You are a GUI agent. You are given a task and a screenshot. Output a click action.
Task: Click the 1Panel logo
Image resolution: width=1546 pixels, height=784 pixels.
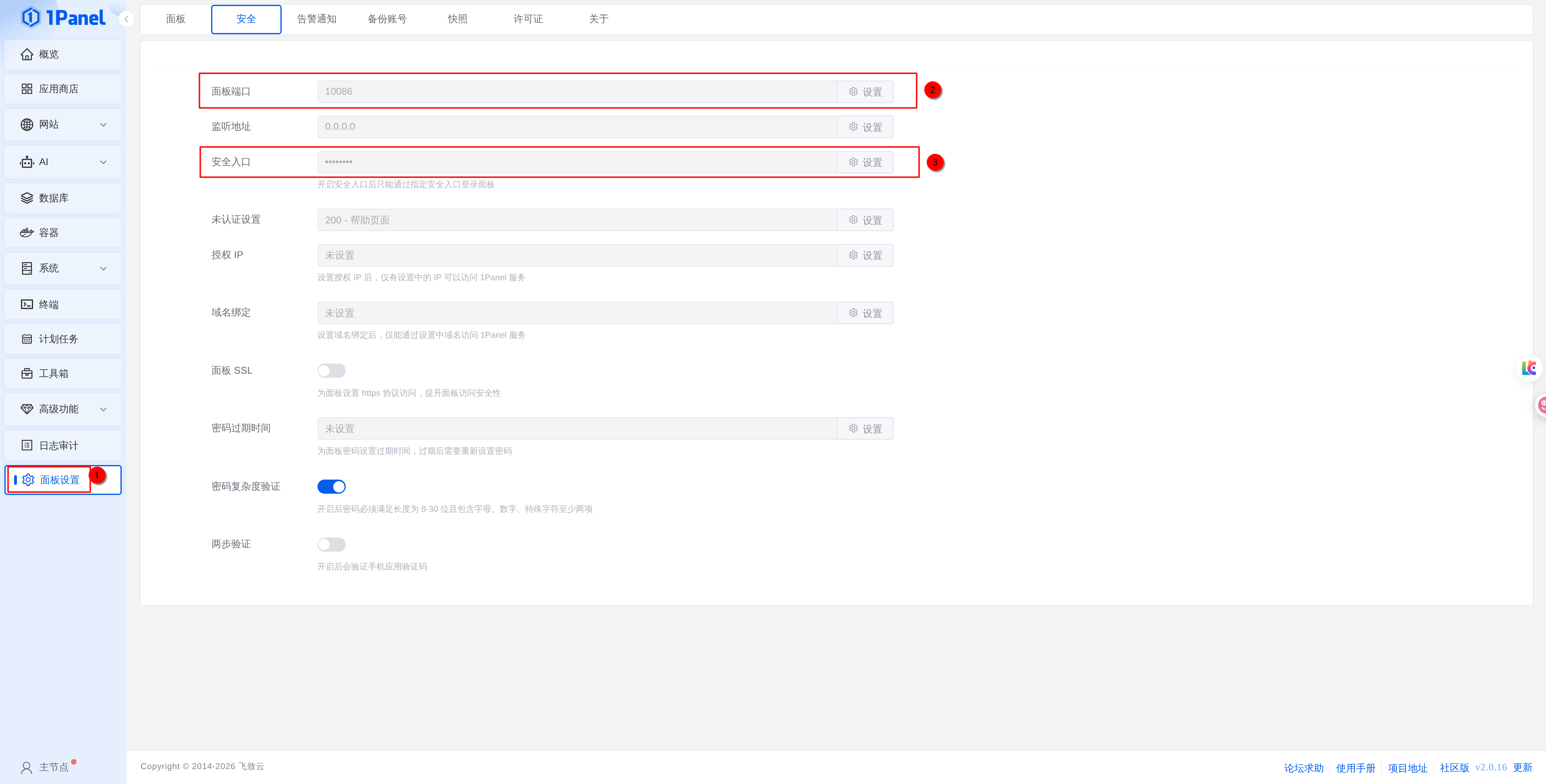pos(63,18)
